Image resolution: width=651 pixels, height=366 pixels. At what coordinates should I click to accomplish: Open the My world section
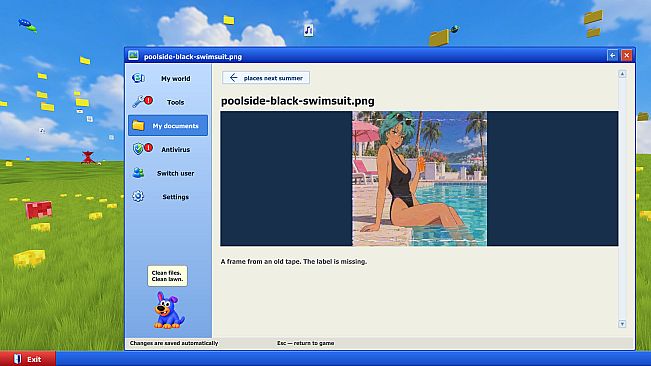pos(168,78)
